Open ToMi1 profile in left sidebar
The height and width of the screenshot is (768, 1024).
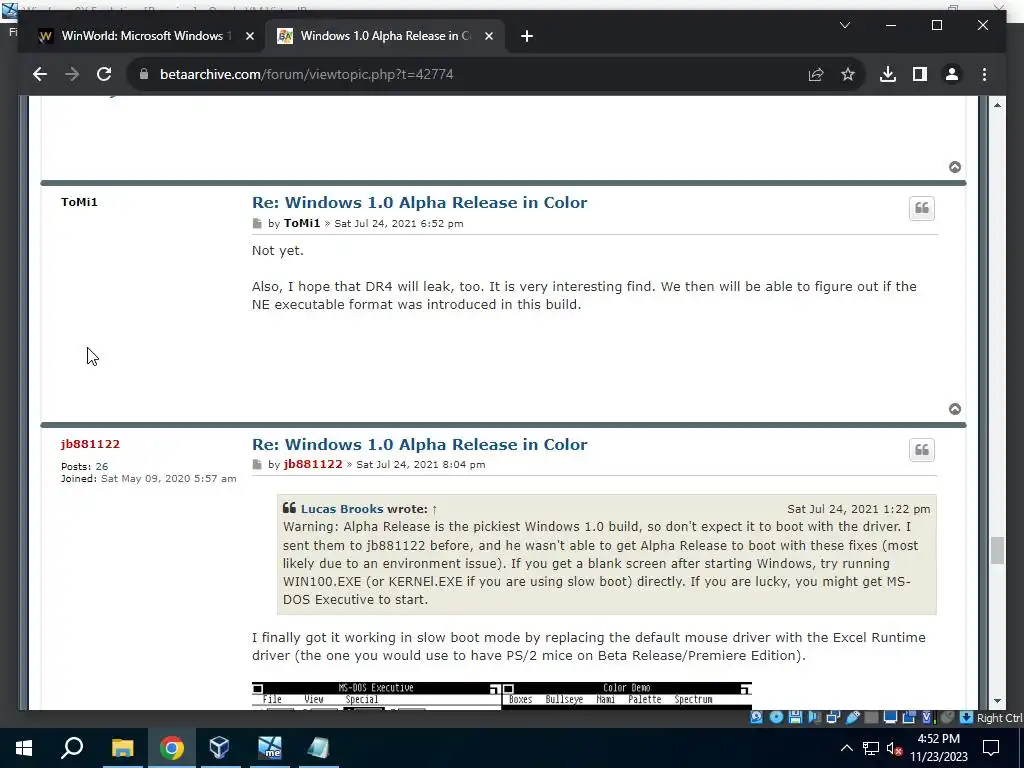point(79,202)
